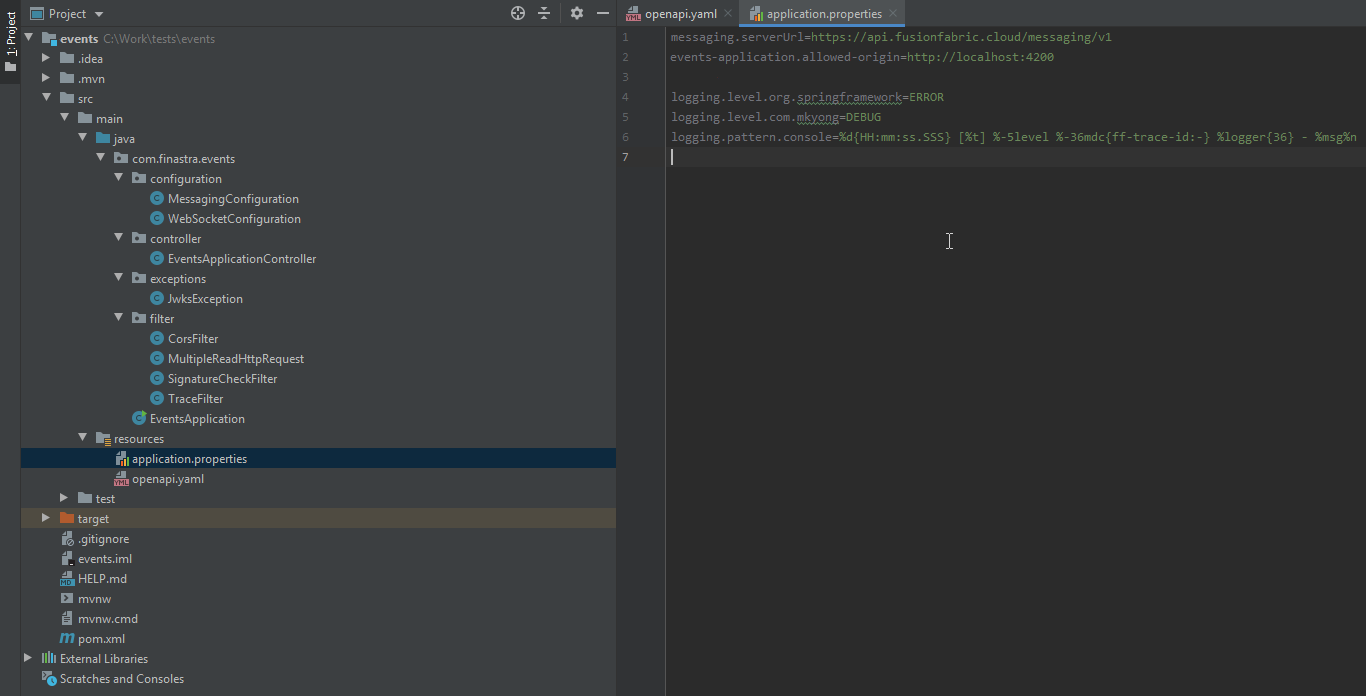Select the TraceFilter class

pyautogui.click(x=195, y=399)
